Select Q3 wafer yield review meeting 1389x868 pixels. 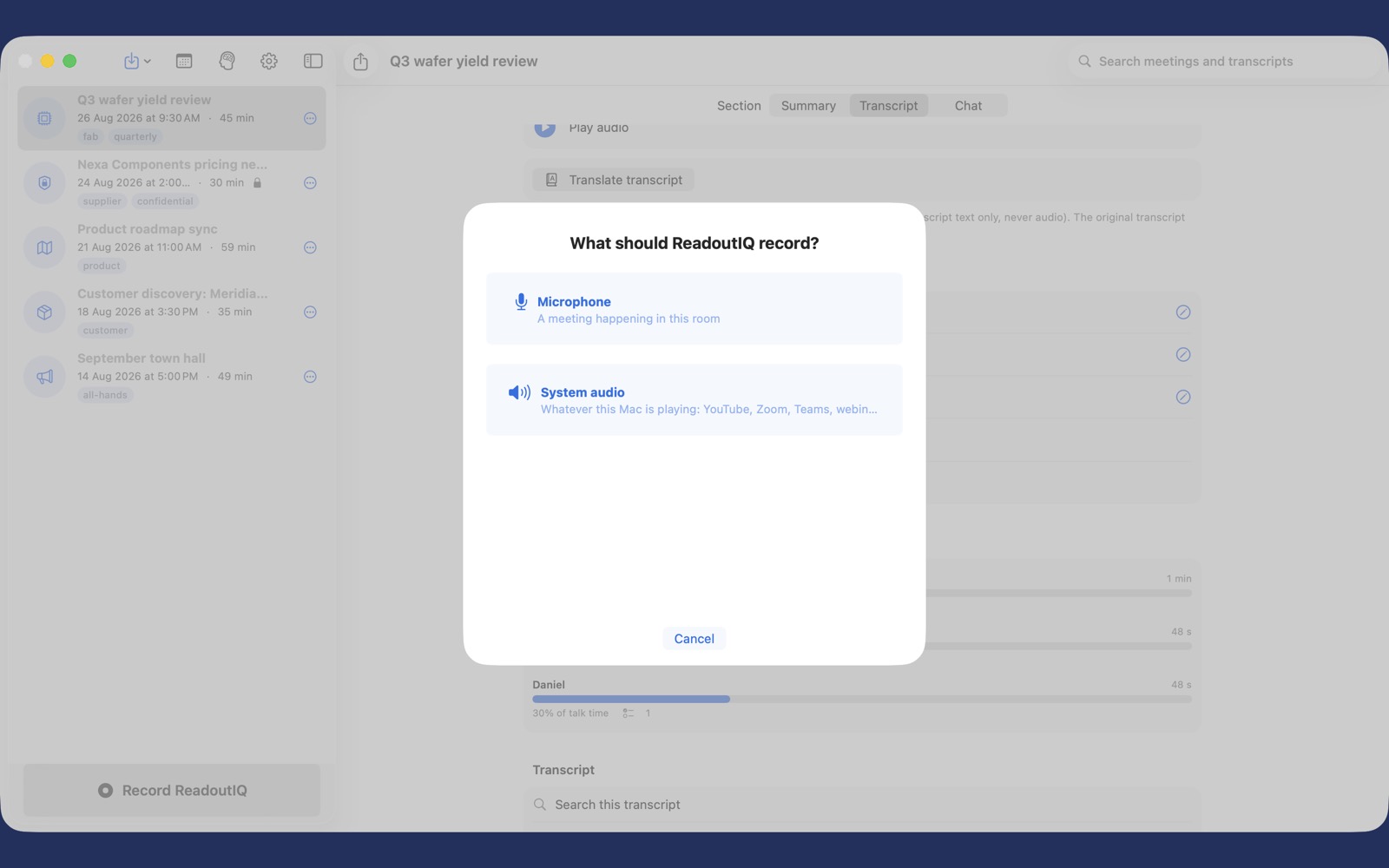click(172, 118)
